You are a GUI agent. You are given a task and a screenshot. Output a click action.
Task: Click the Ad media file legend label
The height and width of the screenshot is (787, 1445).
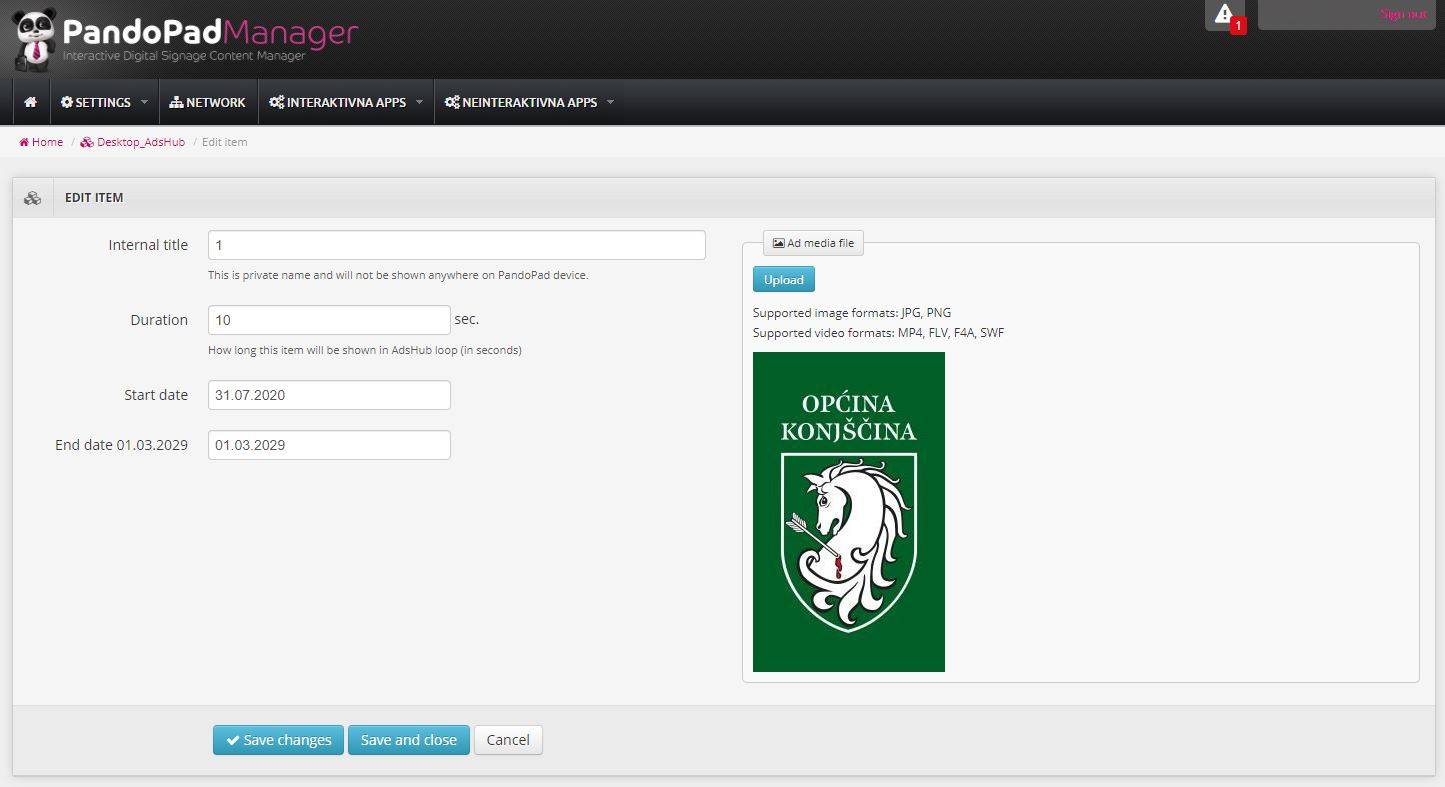click(813, 243)
